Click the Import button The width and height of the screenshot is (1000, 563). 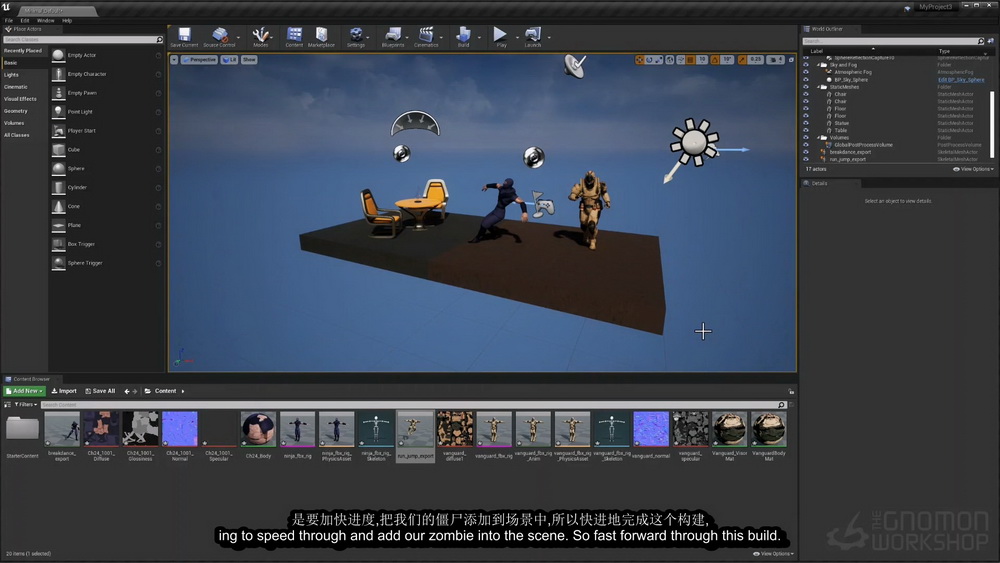coord(64,391)
